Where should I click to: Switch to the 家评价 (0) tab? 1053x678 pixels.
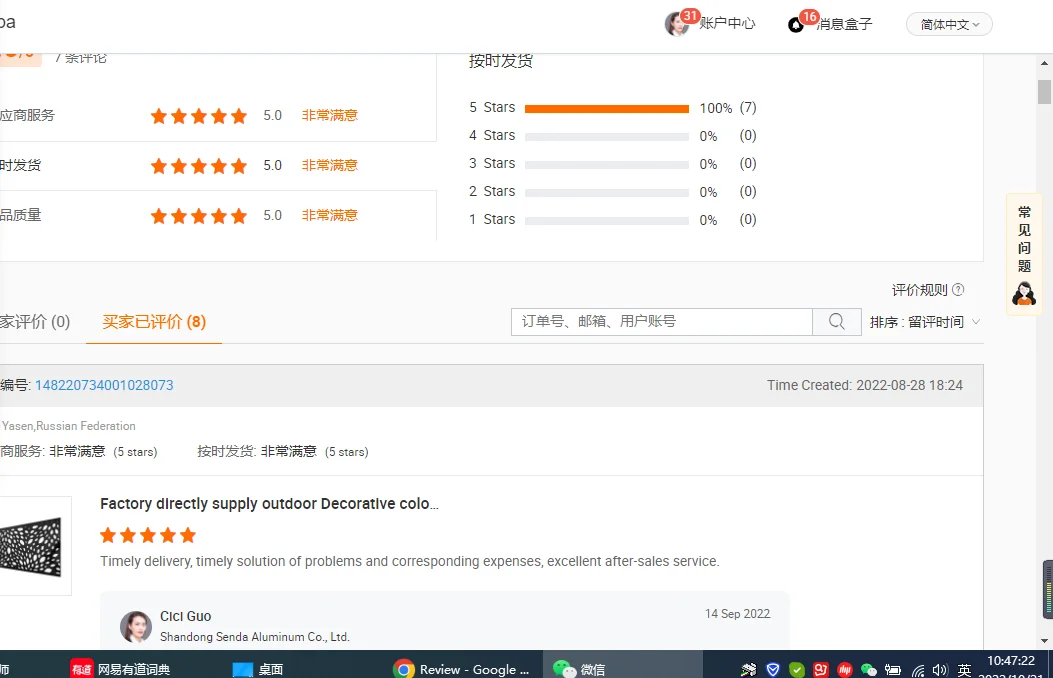[x=35, y=322]
